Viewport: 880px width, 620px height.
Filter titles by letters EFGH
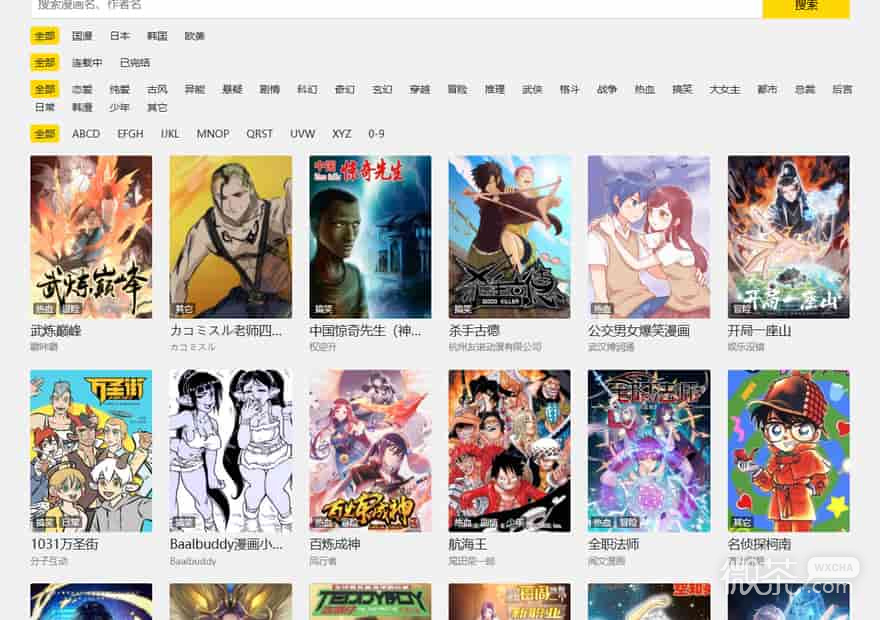(x=130, y=134)
